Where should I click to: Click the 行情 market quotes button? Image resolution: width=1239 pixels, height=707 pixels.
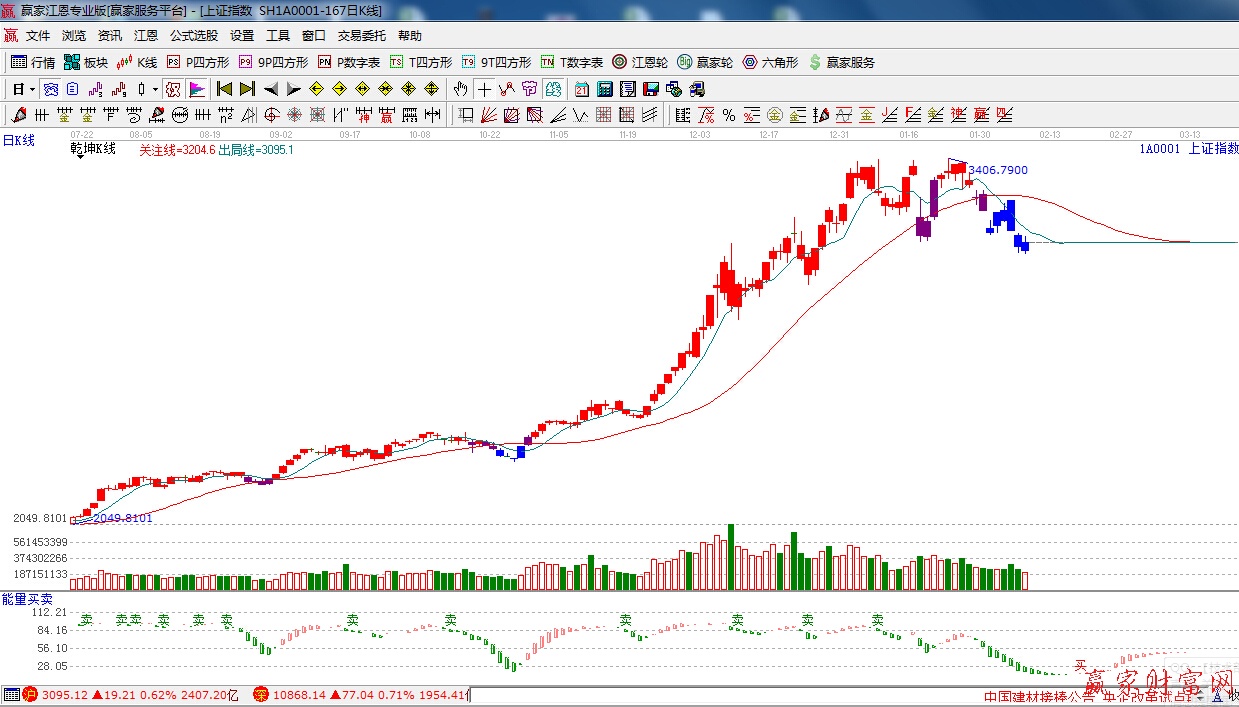(33, 62)
